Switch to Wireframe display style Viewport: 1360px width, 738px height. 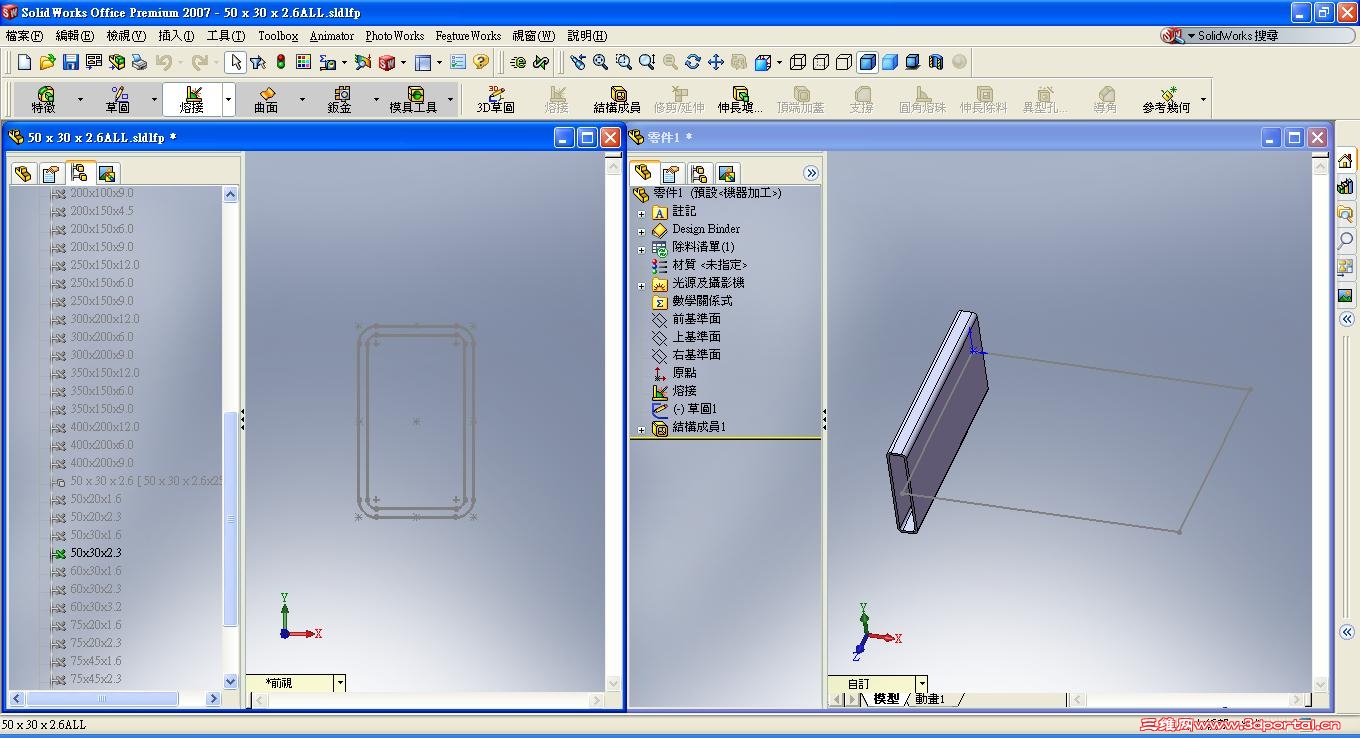coord(797,62)
